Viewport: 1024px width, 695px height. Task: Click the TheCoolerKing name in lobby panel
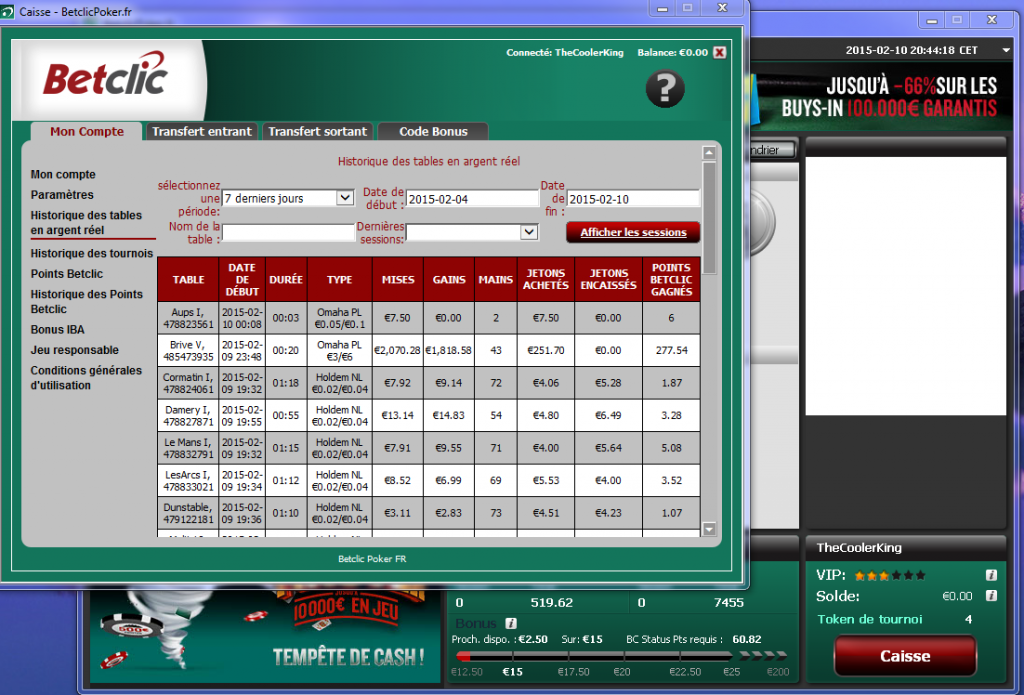tap(859, 548)
